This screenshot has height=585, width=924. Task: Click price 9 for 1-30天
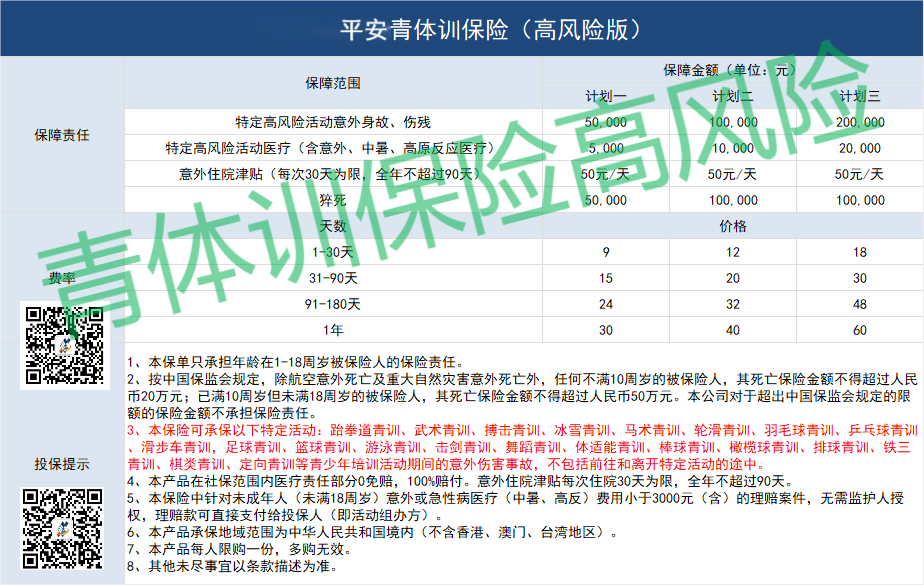pyautogui.click(x=606, y=252)
